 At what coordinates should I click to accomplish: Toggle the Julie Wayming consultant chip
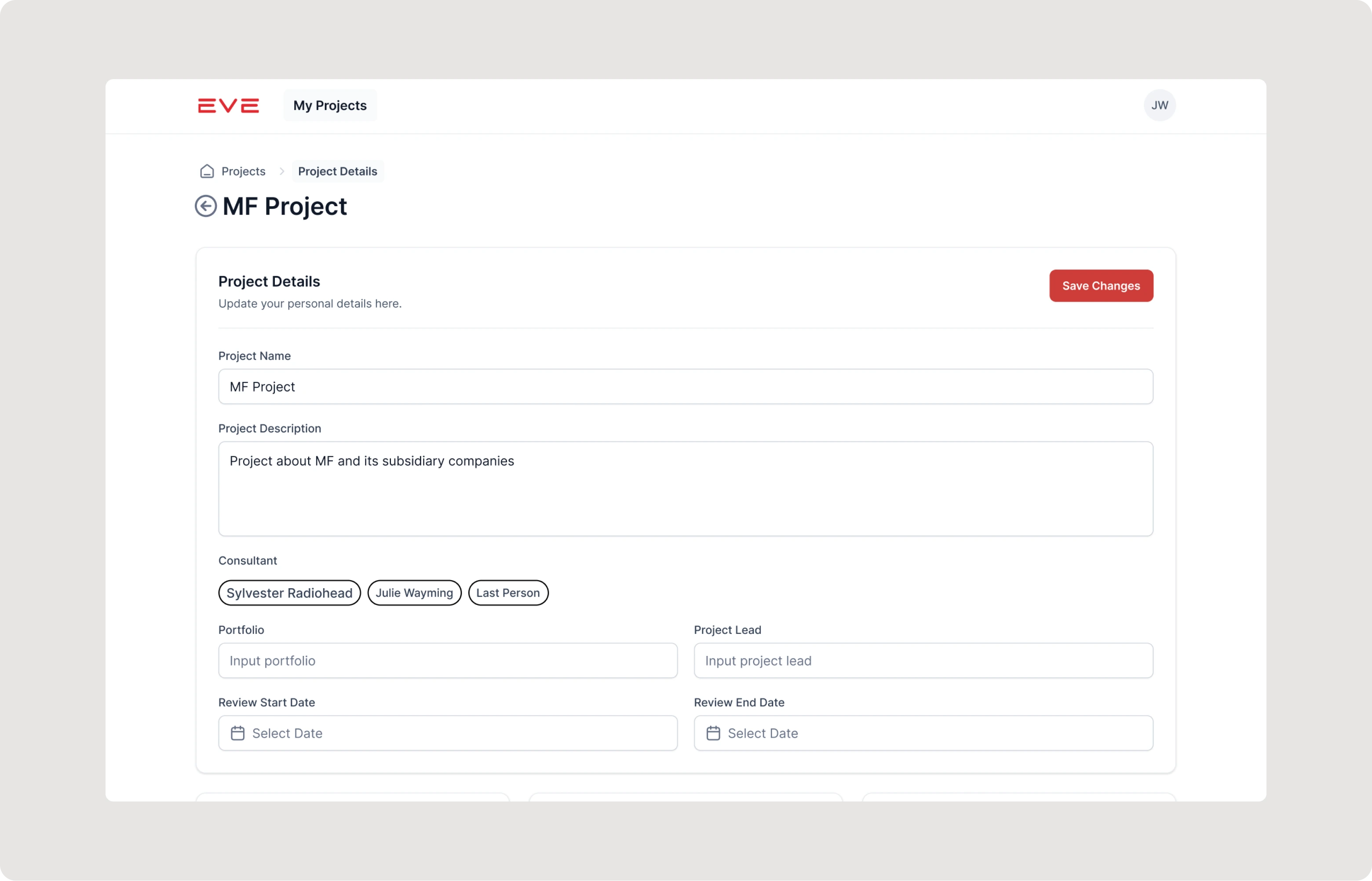(x=414, y=593)
